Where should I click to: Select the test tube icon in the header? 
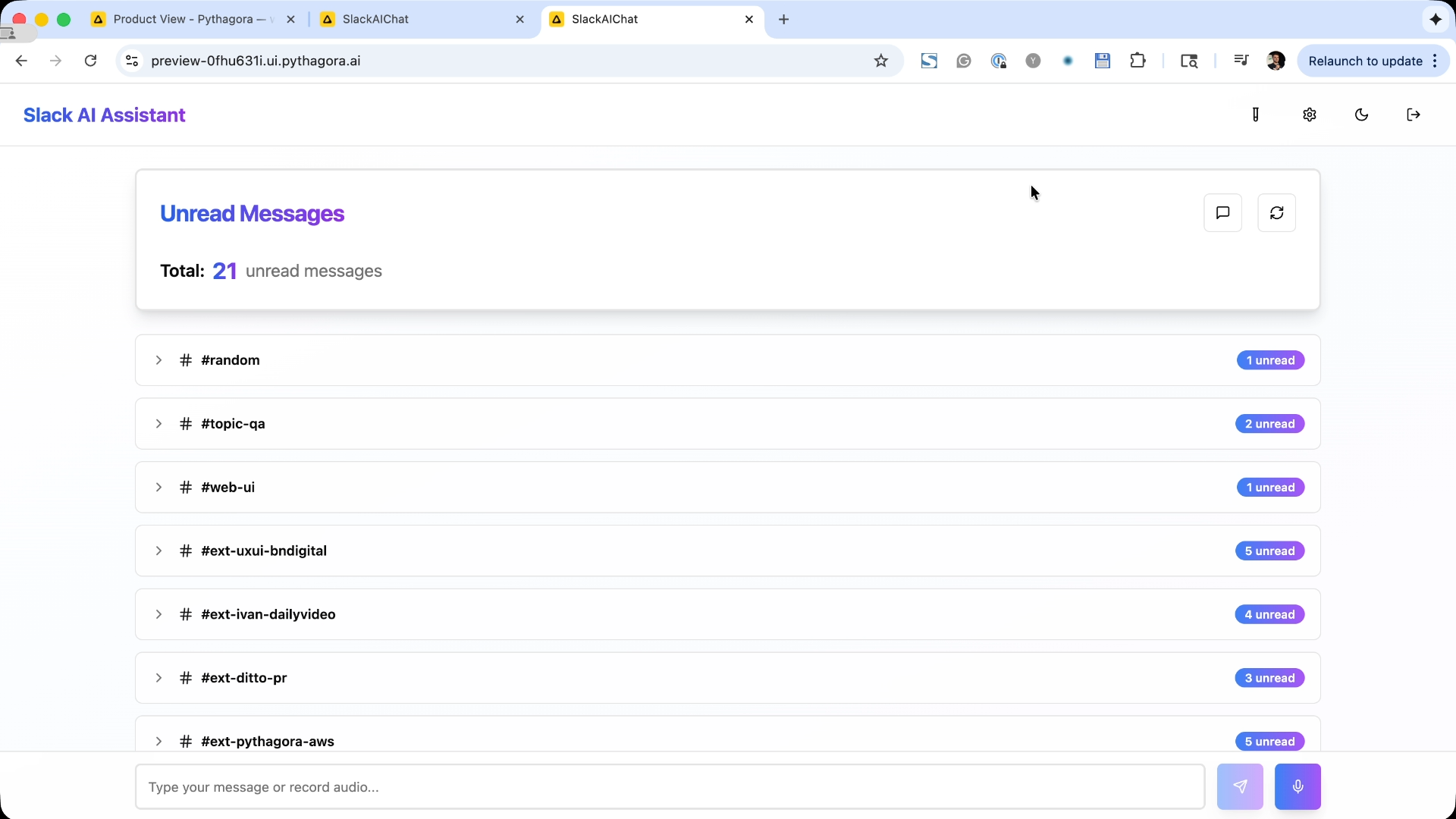point(1256,115)
